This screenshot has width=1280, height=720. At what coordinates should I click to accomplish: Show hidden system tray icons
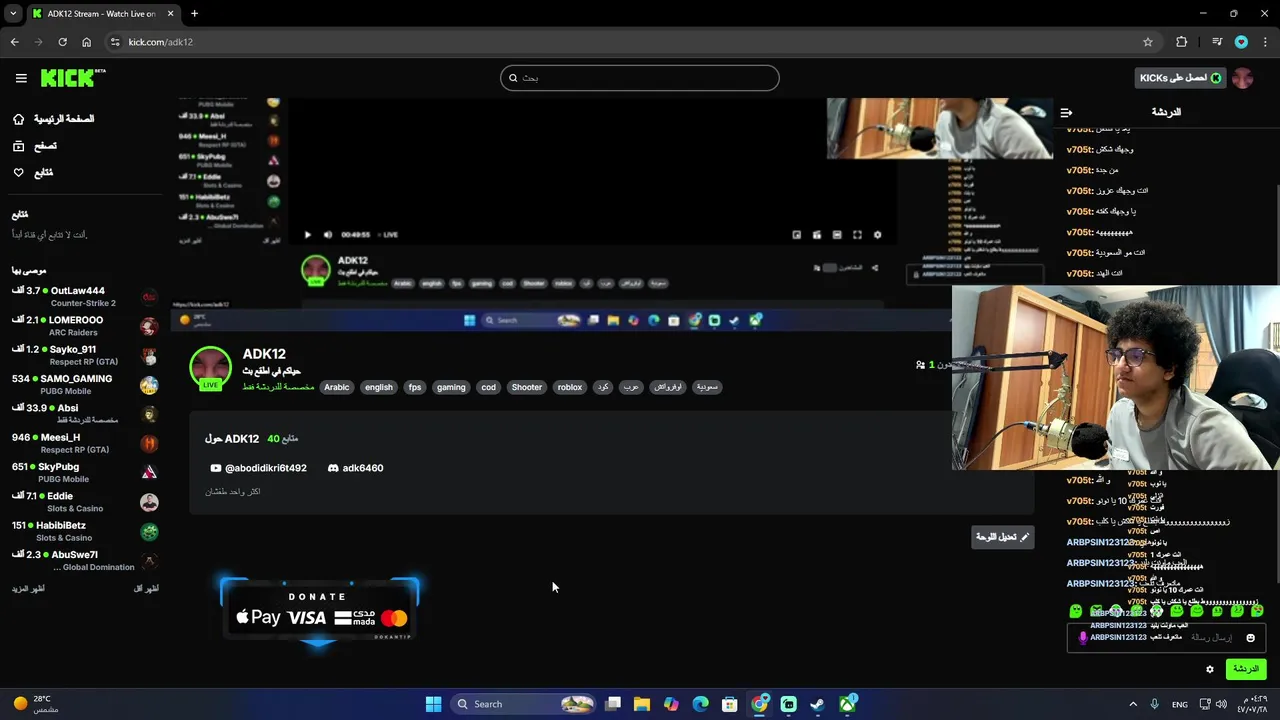(1133, 704)
